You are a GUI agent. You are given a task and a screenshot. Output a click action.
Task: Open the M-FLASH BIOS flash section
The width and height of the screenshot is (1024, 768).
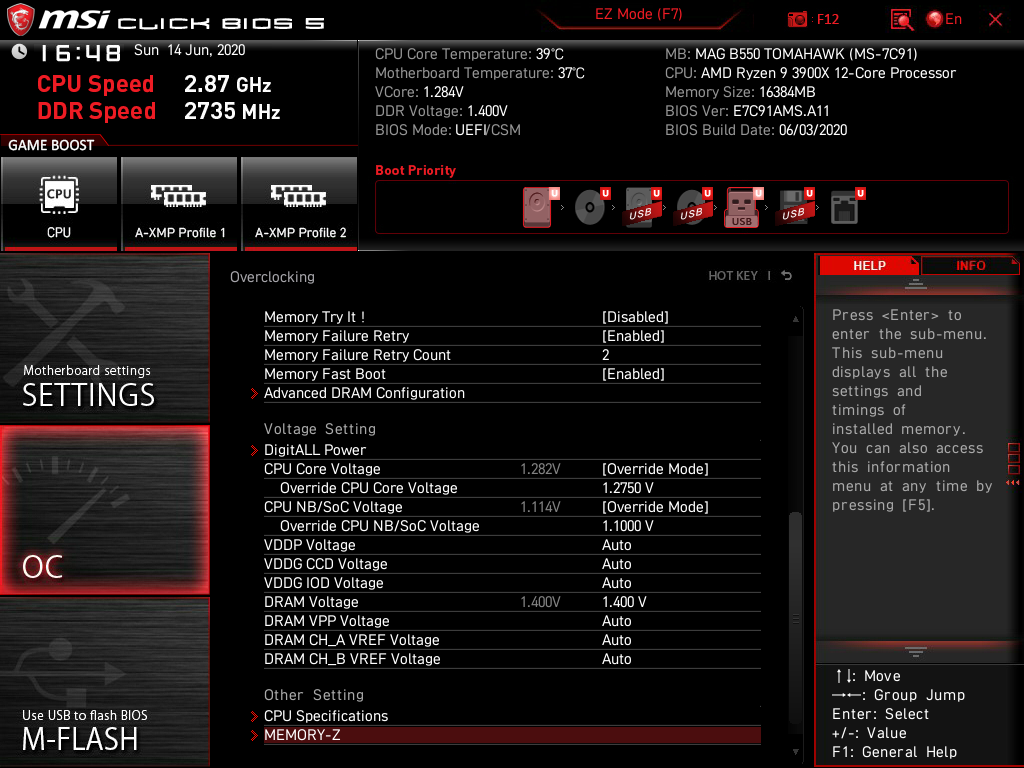coord(104,682)
